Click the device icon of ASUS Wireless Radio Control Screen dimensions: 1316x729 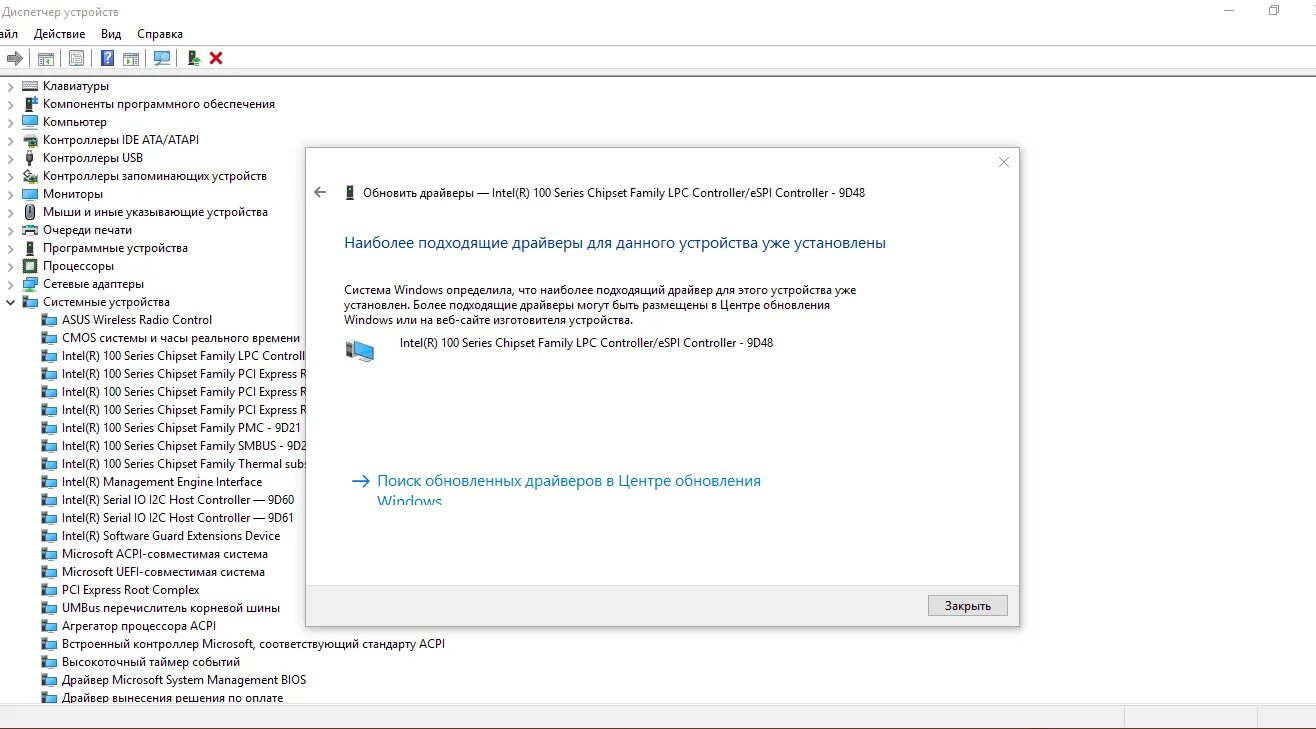tap(49, 320)
